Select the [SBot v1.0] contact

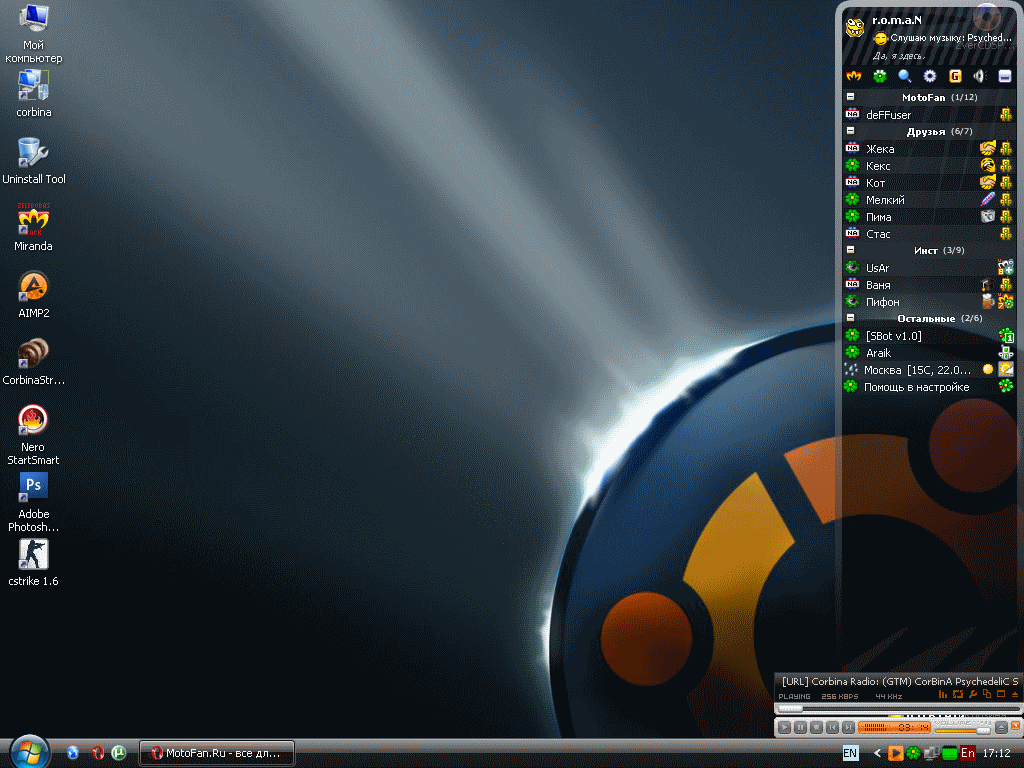(x=929, y=335)
